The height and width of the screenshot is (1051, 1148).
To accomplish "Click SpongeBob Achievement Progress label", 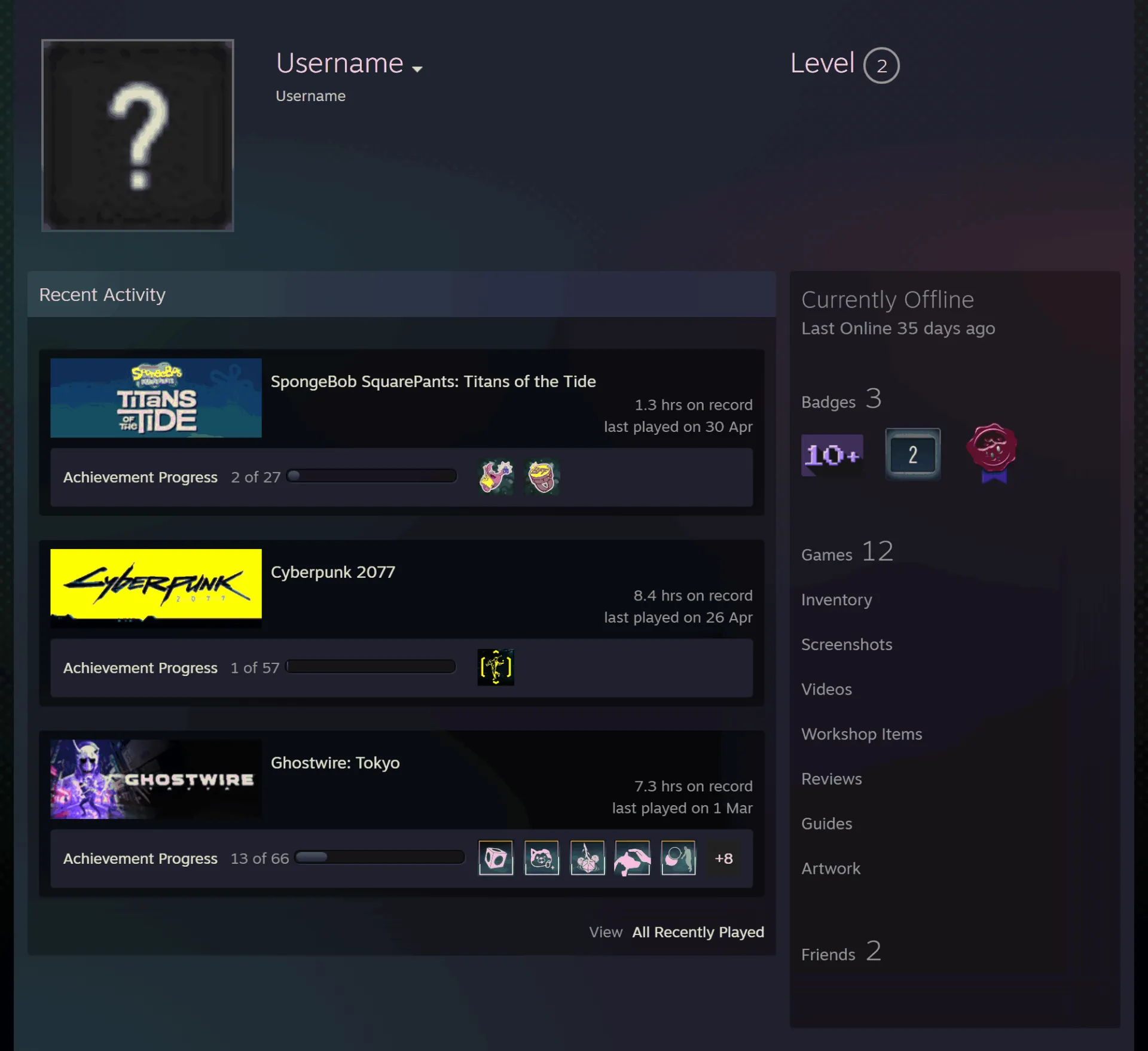I will click(x=141, y=477).
